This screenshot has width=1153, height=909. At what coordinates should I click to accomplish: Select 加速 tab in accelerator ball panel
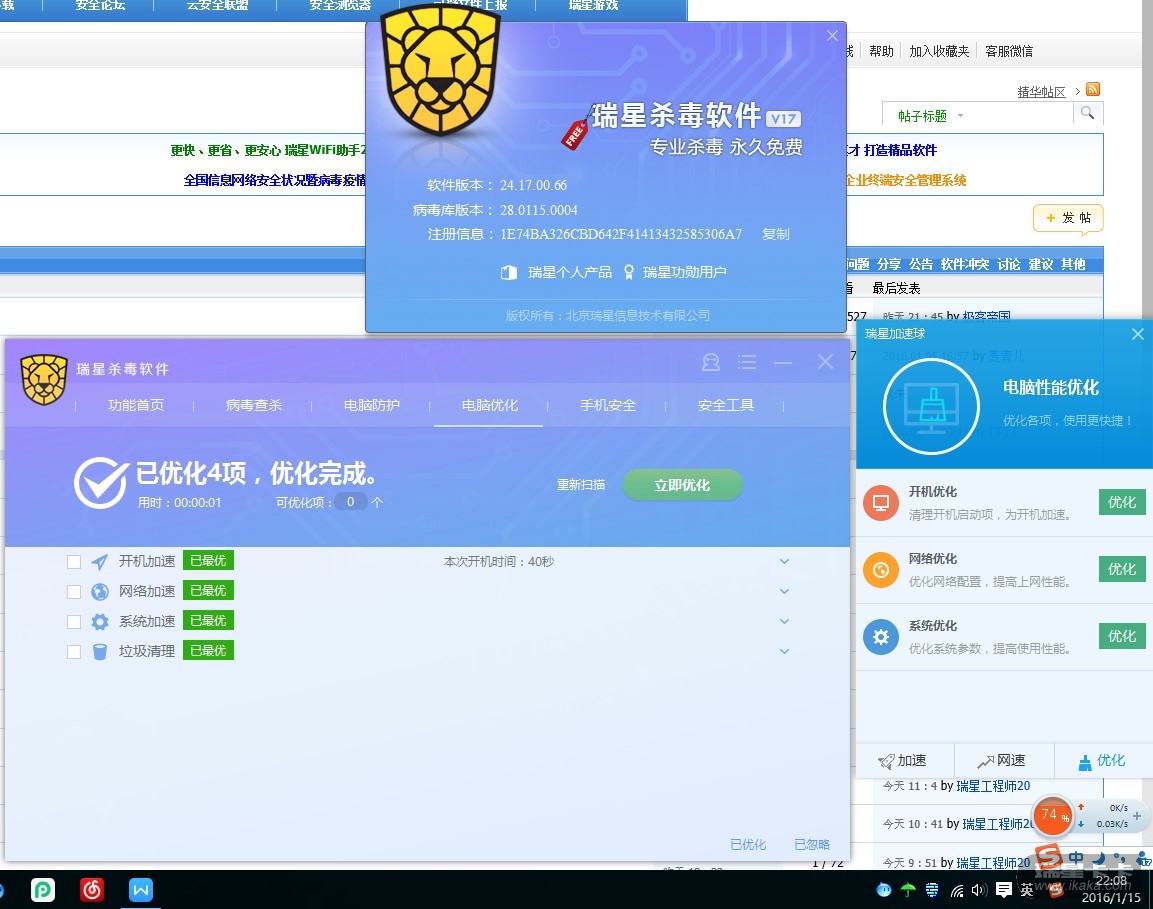coord(903,760)
